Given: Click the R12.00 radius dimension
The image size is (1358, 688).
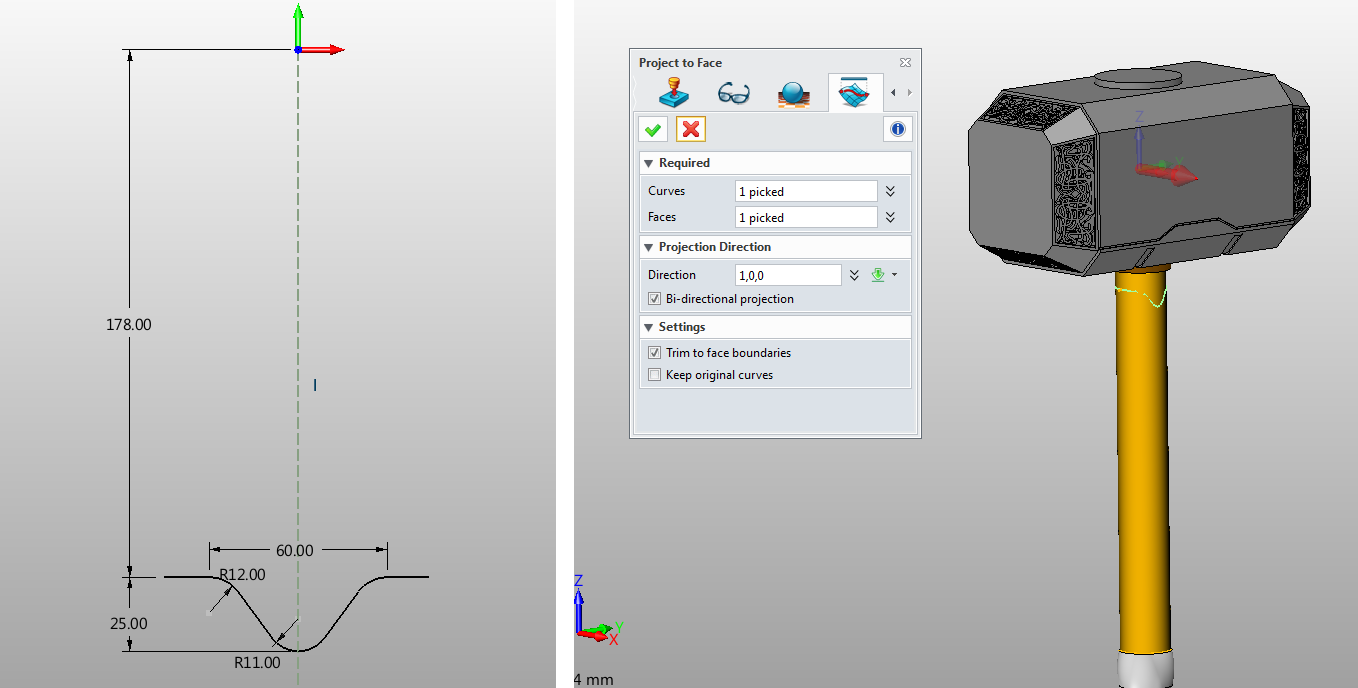Looking at the screenshot, I should (242, 575).
